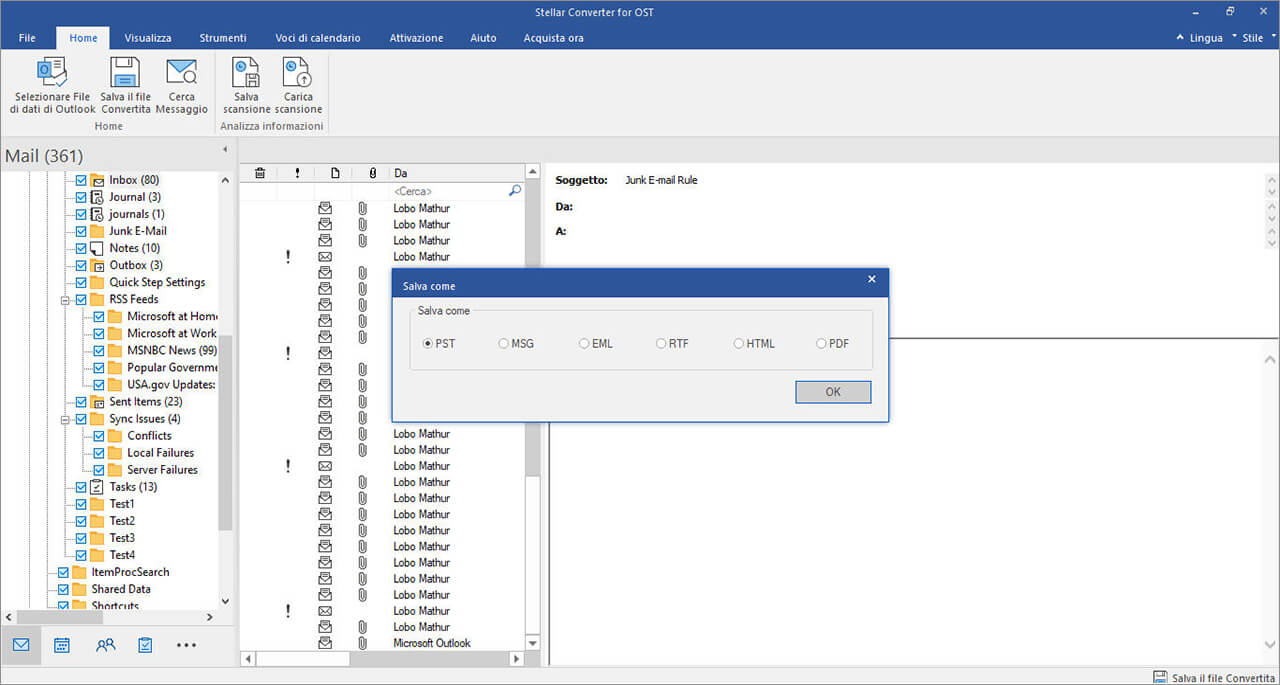
Task: Click Selezionare File di dati di Outlook icon
Action: pos(52,74)
